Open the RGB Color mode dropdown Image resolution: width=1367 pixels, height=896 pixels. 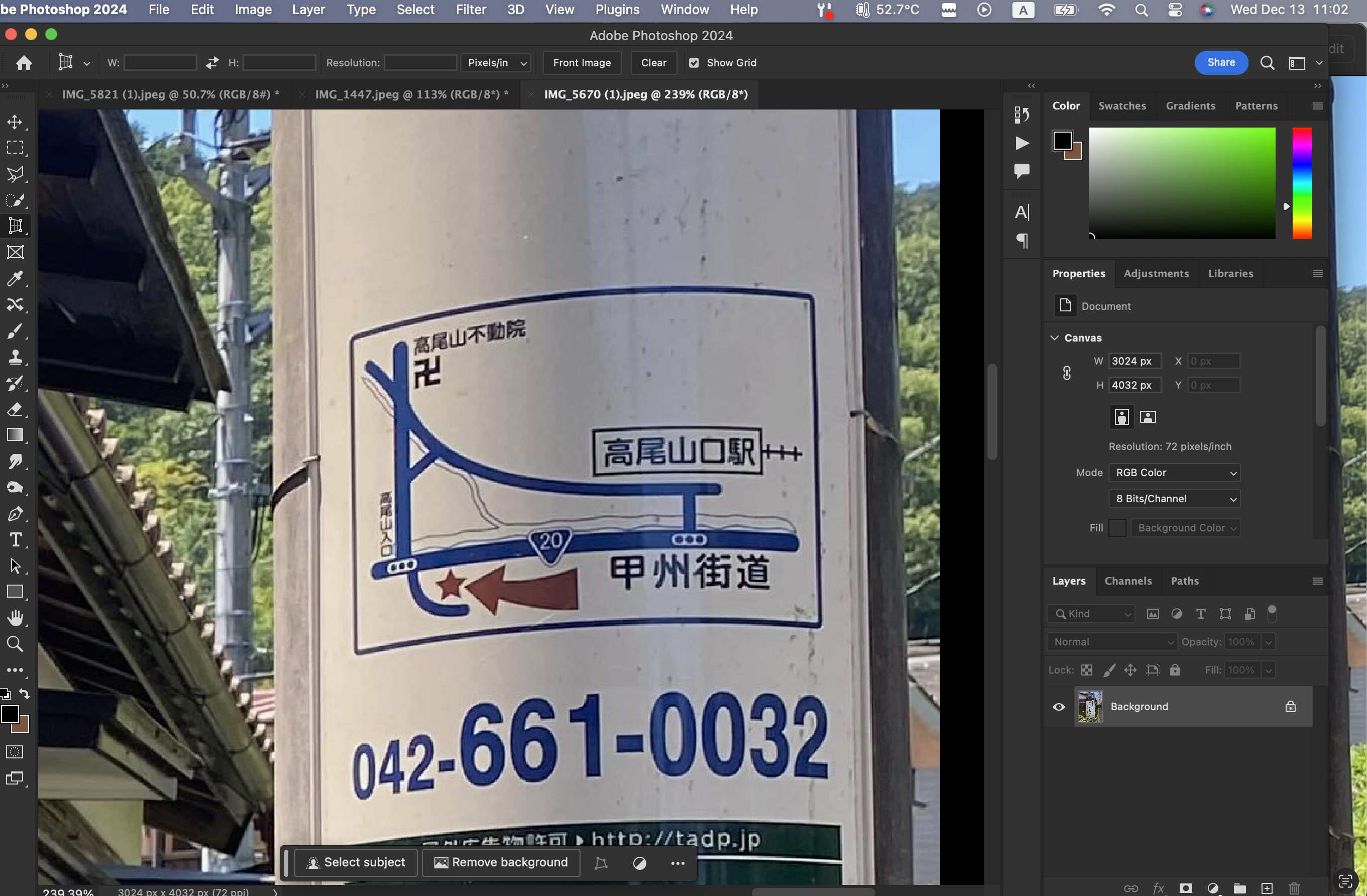[x=1174, y=472]
